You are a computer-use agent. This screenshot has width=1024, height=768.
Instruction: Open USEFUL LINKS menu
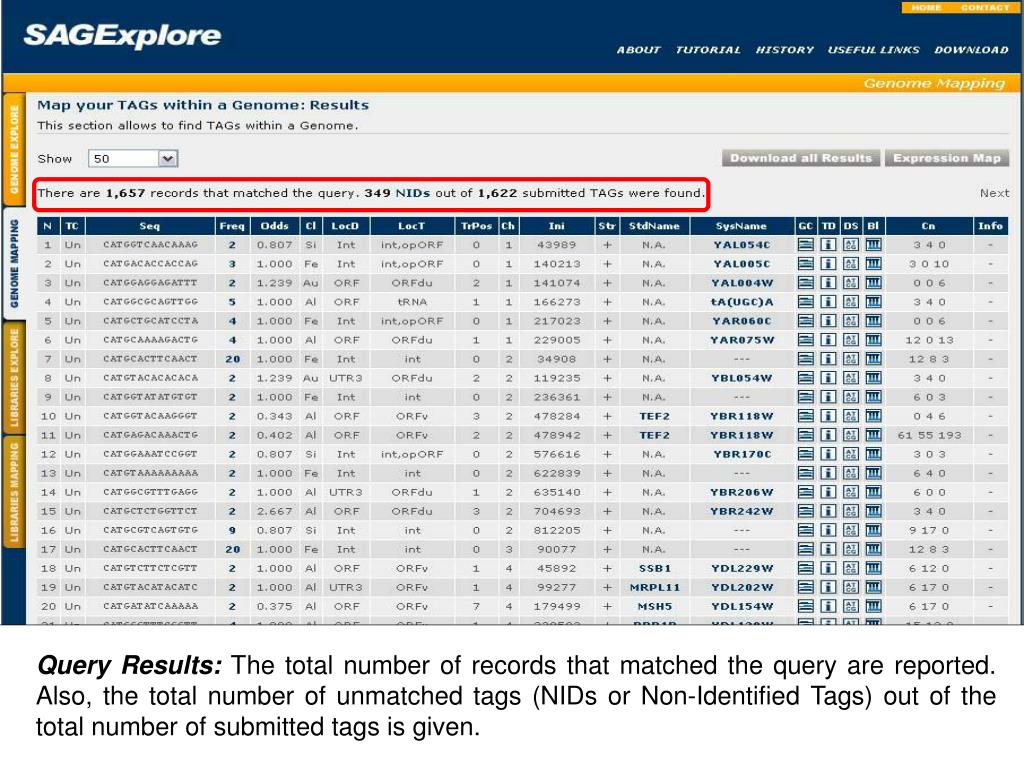click(873, 50)
